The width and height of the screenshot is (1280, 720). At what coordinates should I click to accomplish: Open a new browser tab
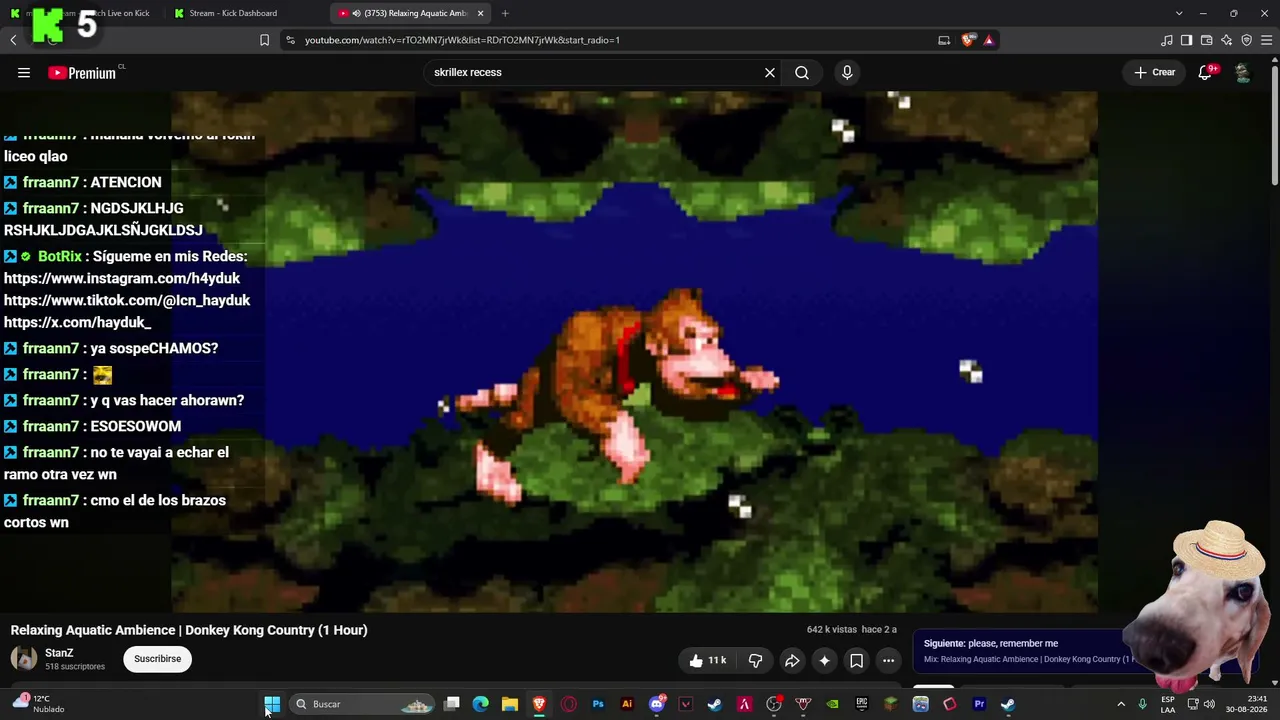(x=505, y=13)
